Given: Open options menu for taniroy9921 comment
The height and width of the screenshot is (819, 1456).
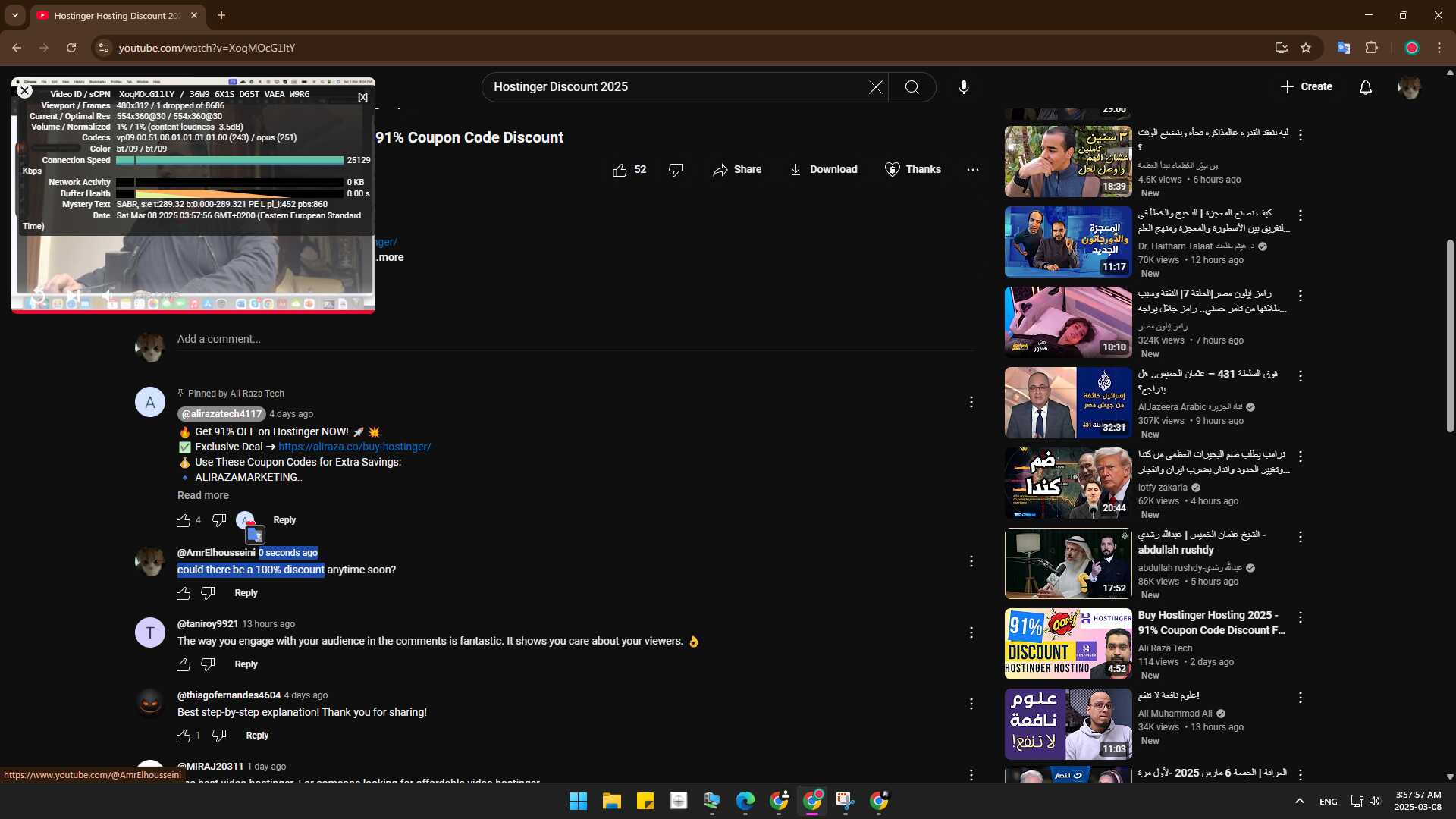Looking at the screenshot, I should 971,633.
